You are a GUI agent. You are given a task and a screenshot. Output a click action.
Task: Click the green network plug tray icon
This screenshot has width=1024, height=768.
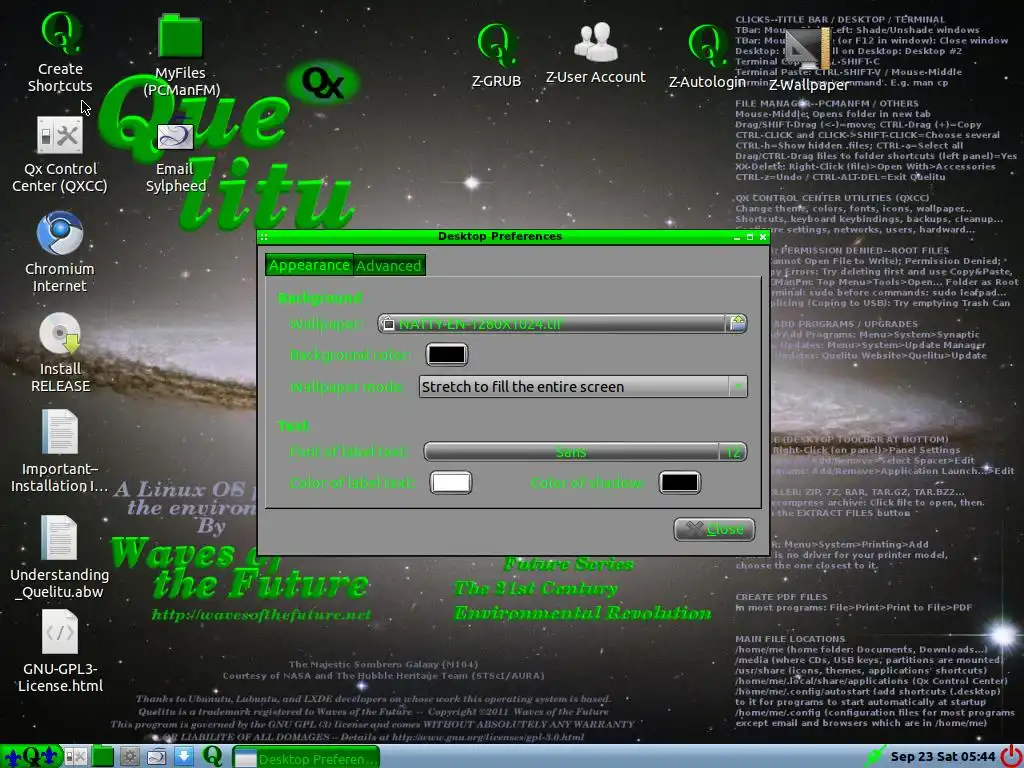pos(874,757)
